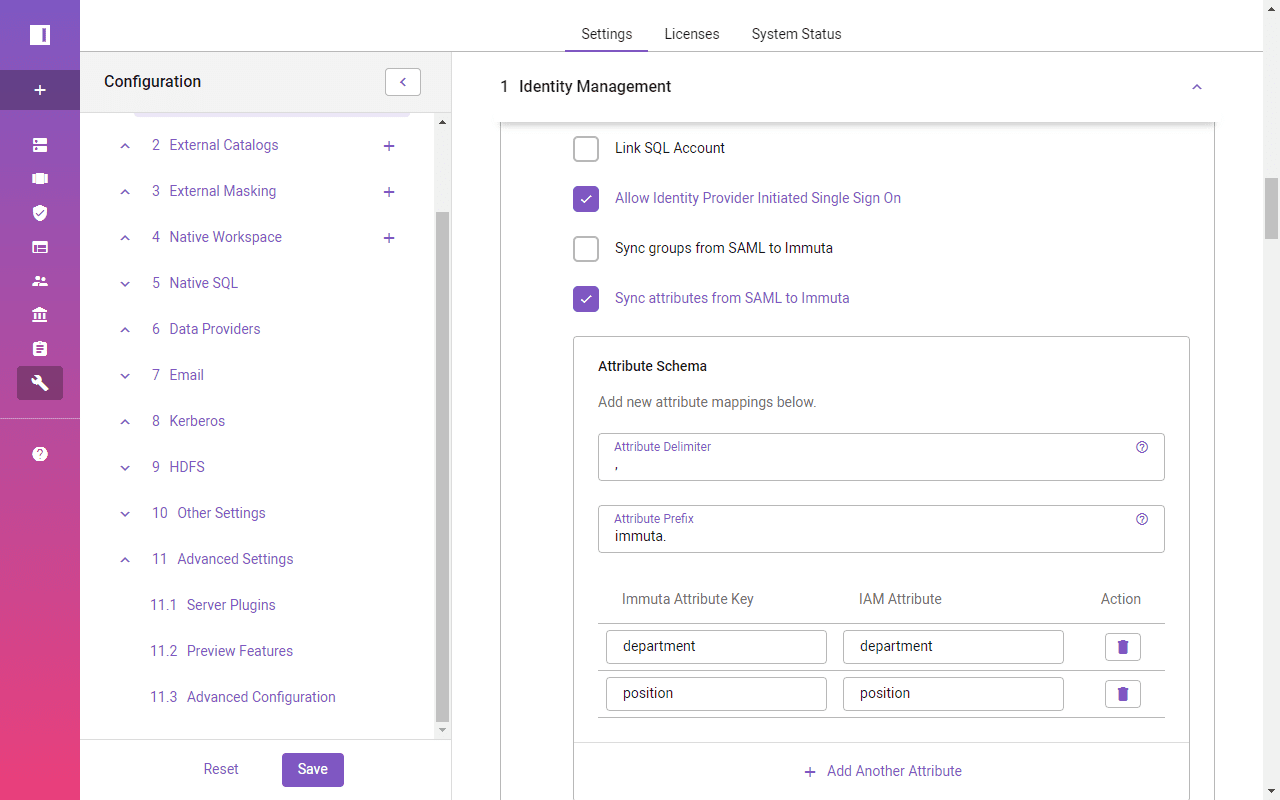This screenshot has height=800, width=1280.
Task: Collapse the Configuration side panel
Action: click(x=403, y=82)
